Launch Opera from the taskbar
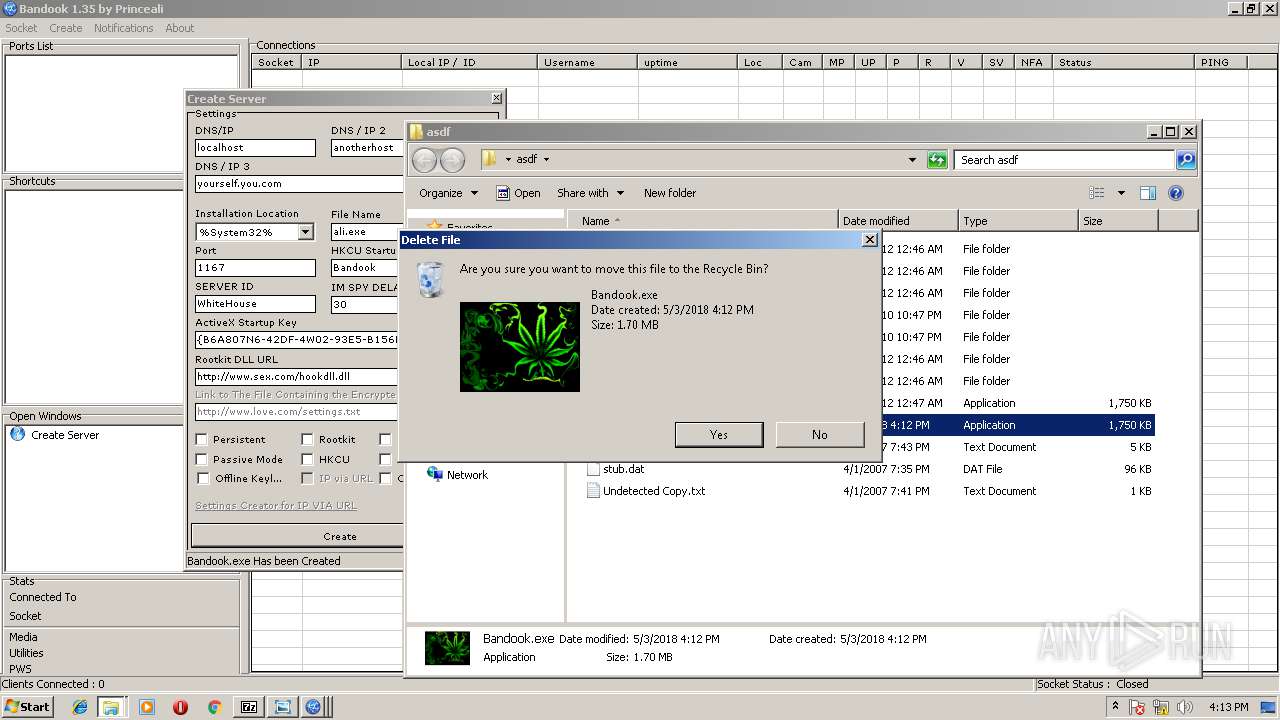Image resolution: width=1280 pixels, height=720 pixels. [180, 707]
